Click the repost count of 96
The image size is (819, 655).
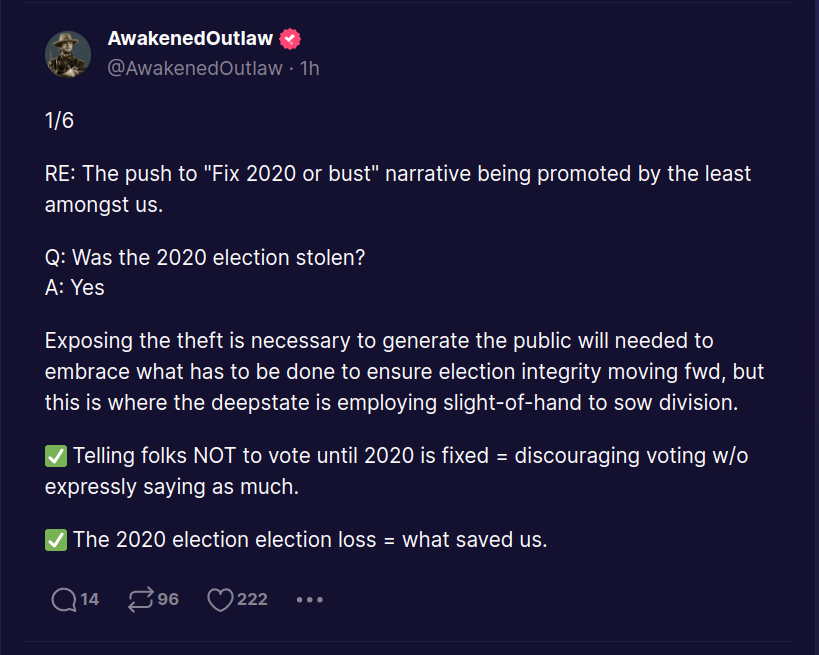coord(168,599)
